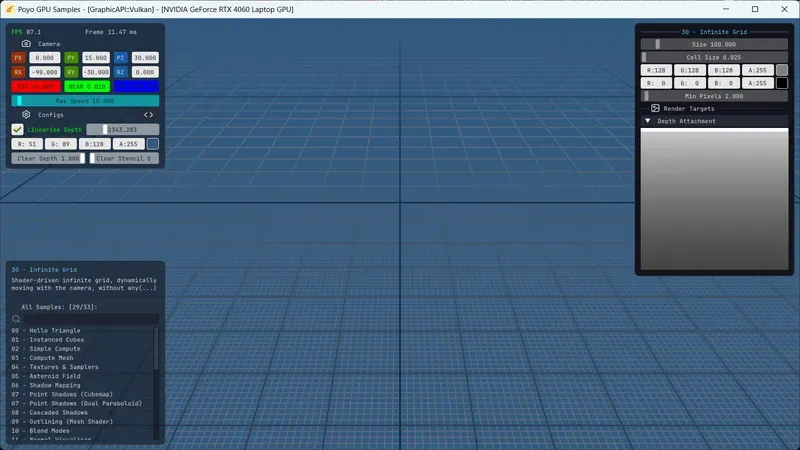
Task: Select sample 07 - Point Shadows (Dual Paraboloid)
Action: (77, 404)
